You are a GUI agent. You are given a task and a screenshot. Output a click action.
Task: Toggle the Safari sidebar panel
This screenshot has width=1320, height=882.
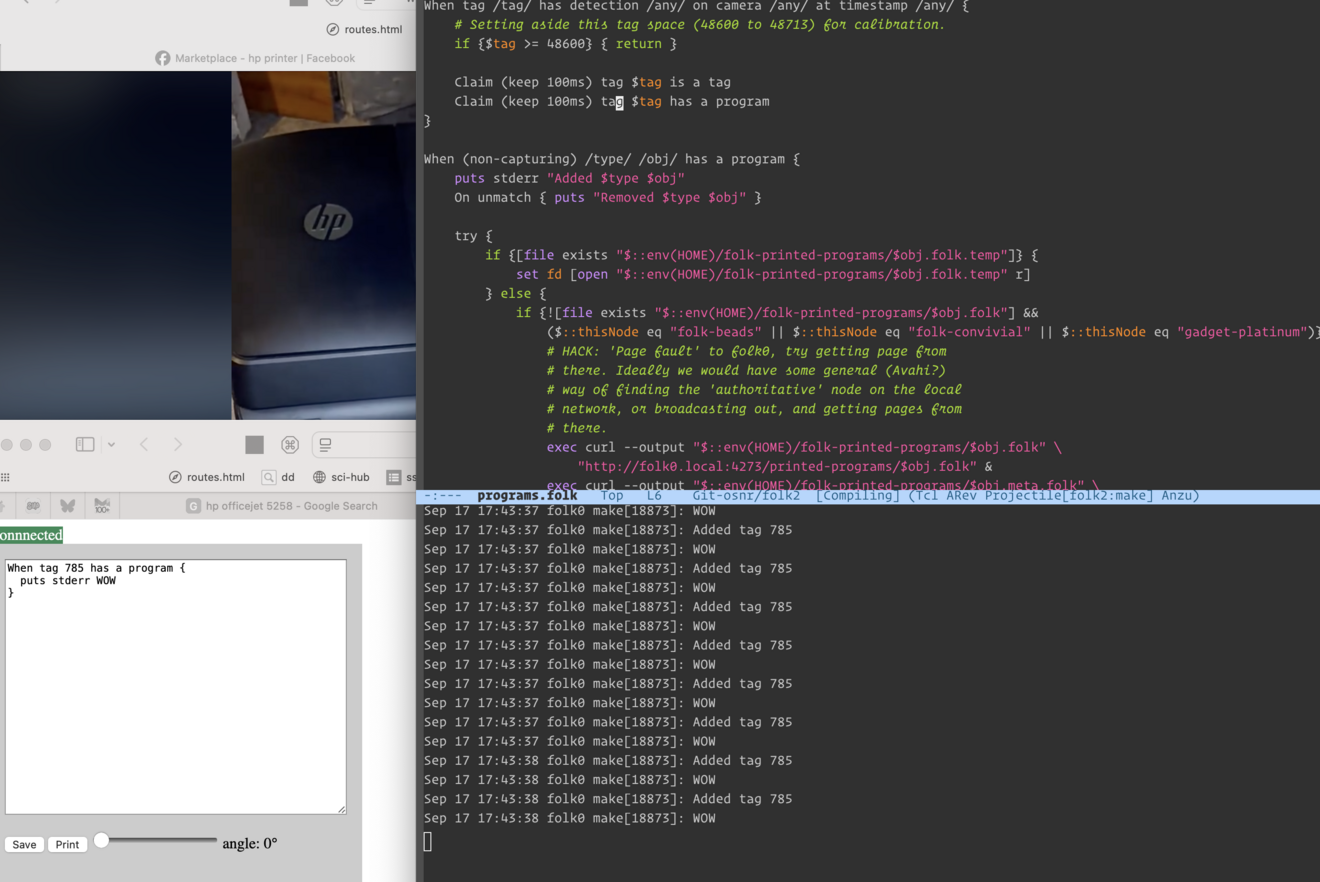pyautogui.click(x=85, y=444)
